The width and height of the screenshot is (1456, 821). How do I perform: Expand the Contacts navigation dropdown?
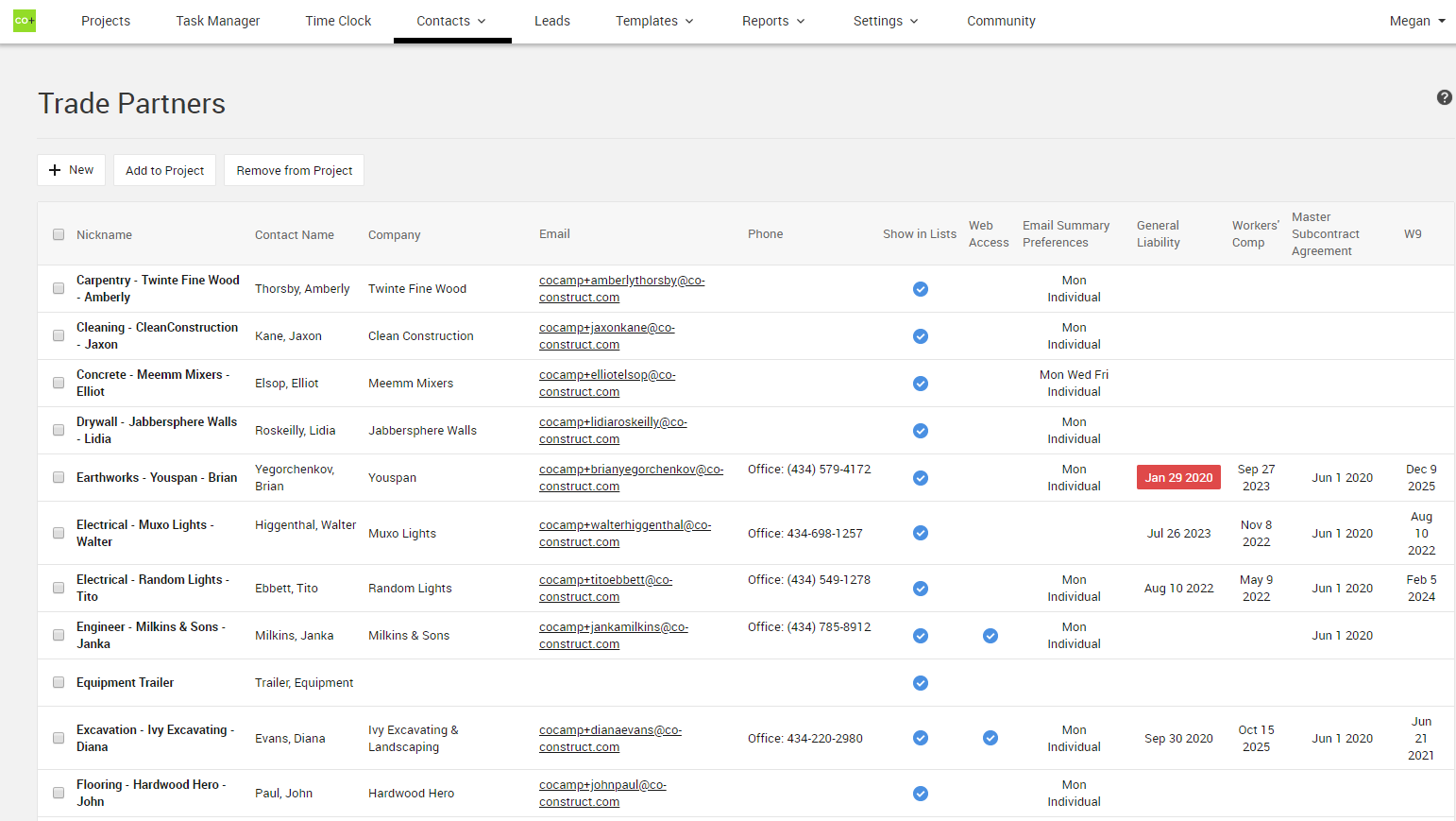[x=452, y=20]
